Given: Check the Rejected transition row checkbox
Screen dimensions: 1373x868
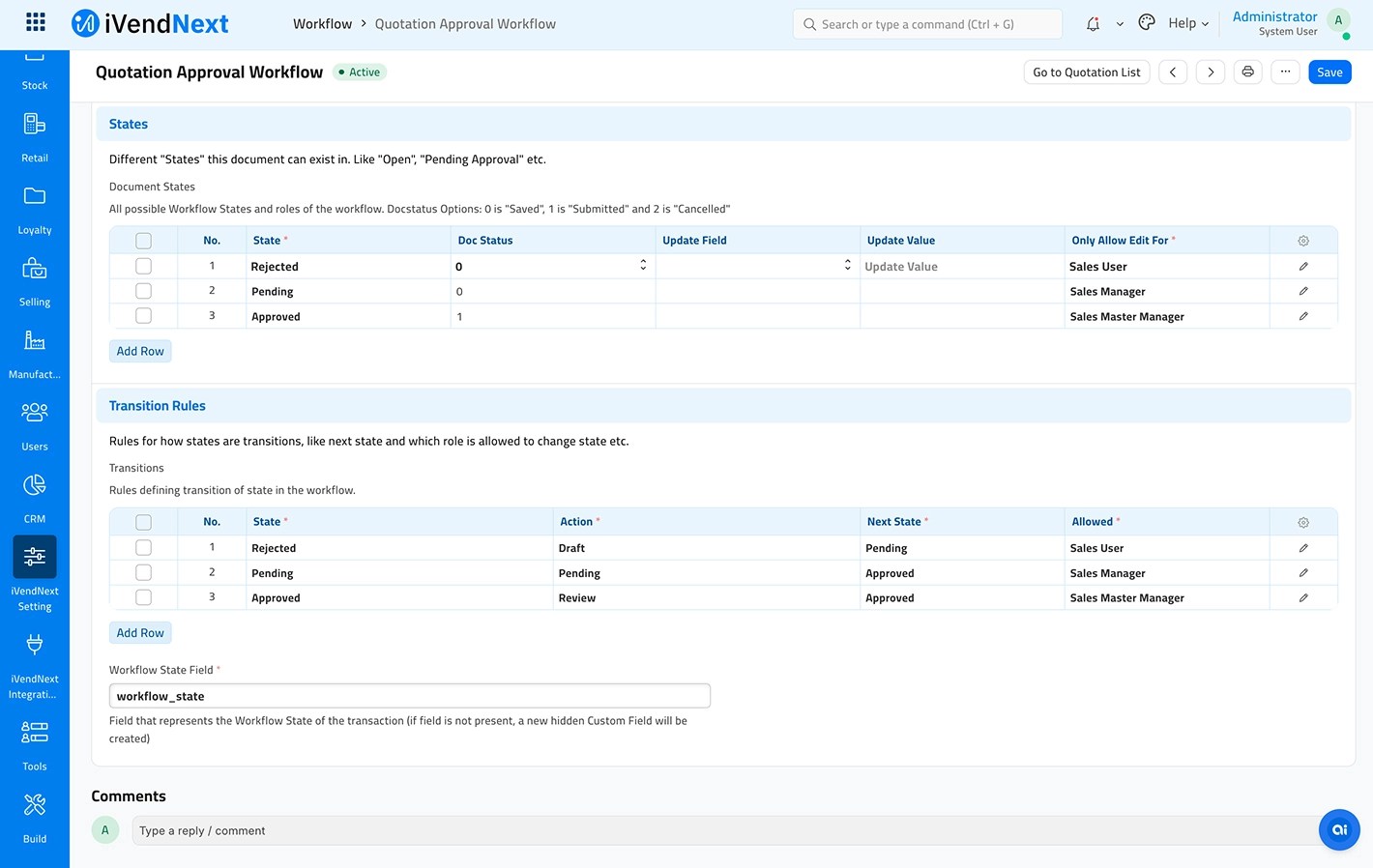Looking at the screenshot, I should point(144,547).
